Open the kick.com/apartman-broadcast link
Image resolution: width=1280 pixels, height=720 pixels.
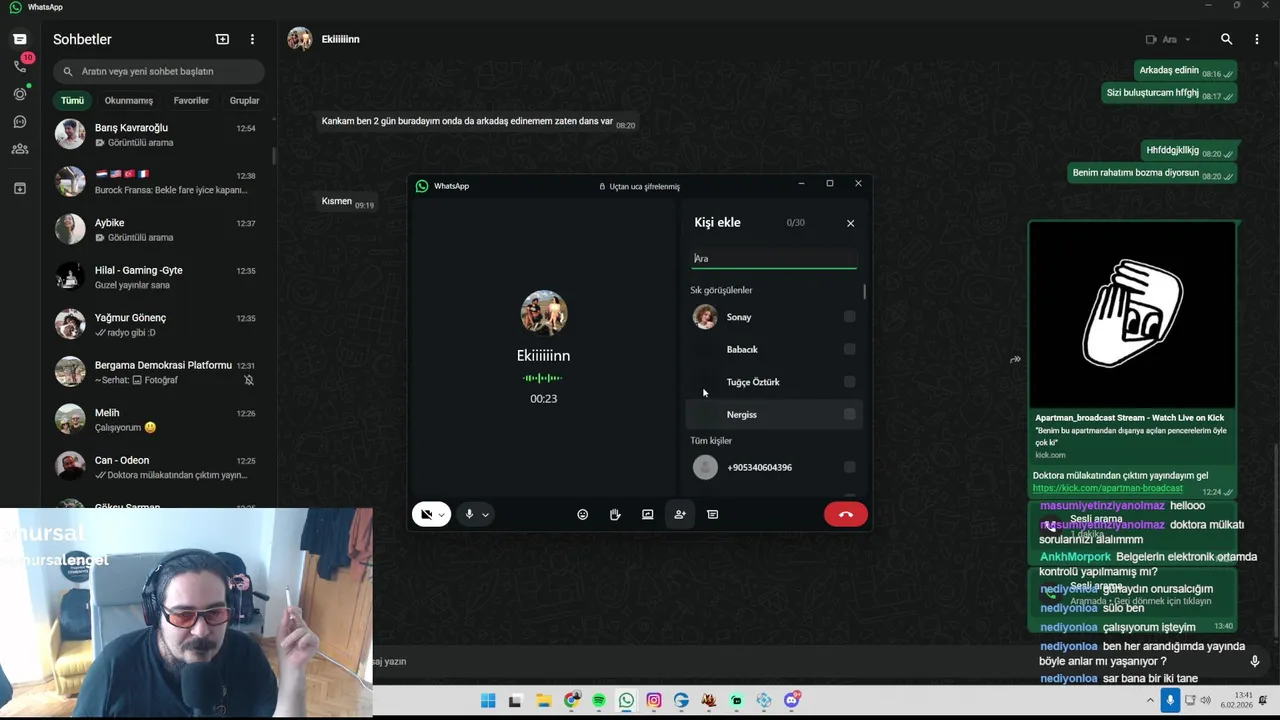(x=1107, y=488)
